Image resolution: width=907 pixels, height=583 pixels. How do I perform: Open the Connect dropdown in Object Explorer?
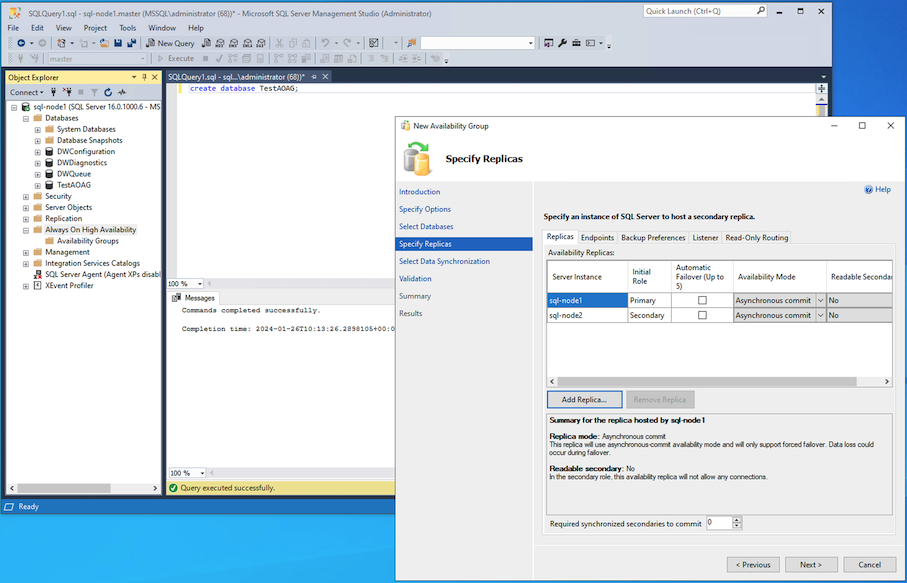pos(27,92)
